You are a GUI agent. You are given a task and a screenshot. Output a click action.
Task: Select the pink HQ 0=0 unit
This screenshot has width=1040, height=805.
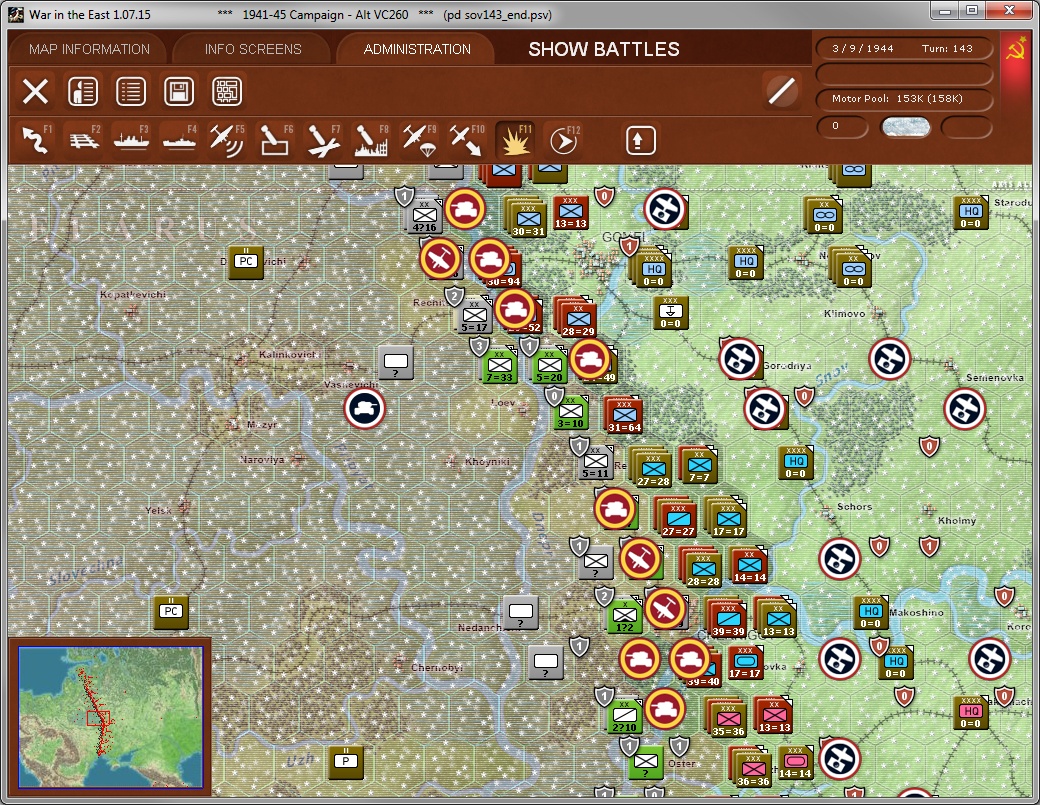pyautogui.click(x=970, y=712)
